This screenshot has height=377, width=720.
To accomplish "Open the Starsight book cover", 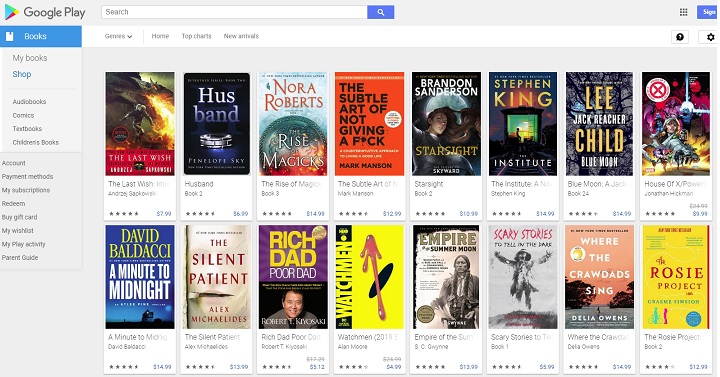I will point(446,124).
